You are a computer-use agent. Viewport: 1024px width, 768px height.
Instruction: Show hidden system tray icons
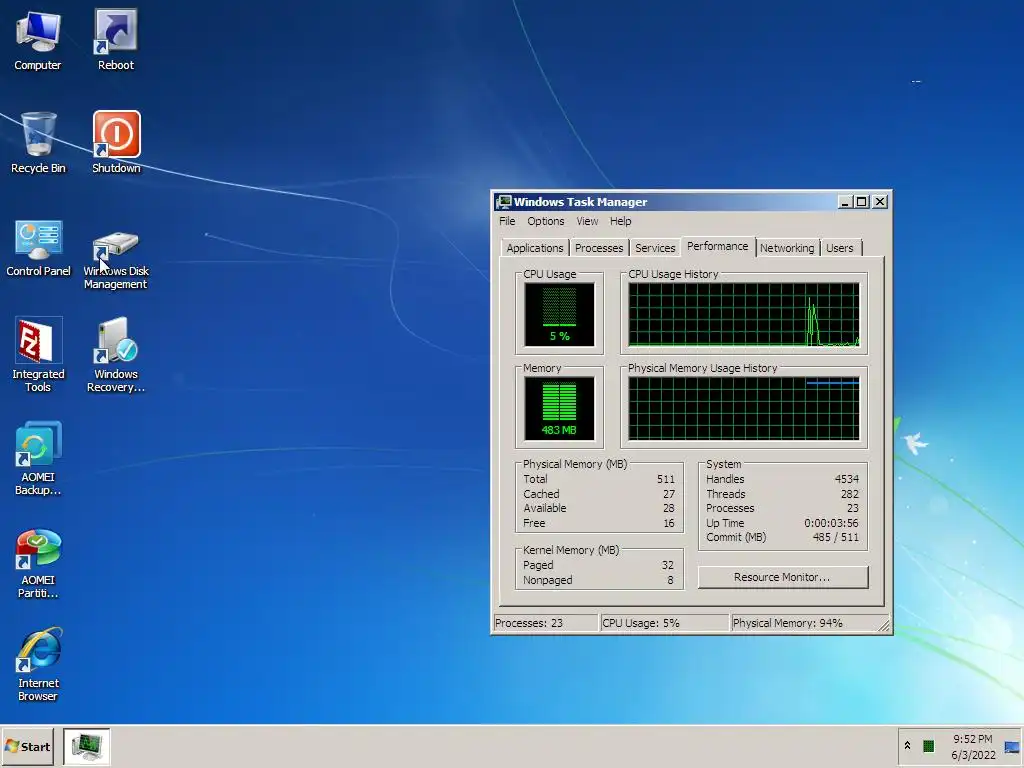[907, 746]
